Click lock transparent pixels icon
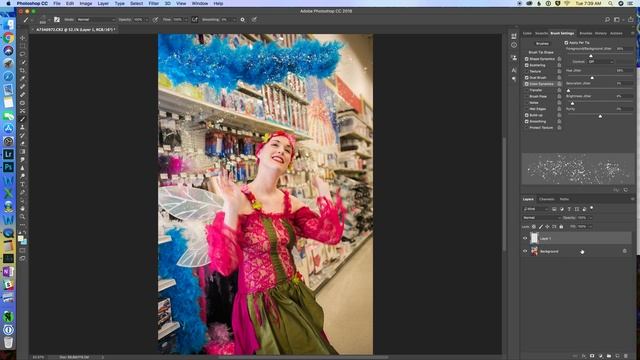 pyautogui.click(x=534, y=227)
